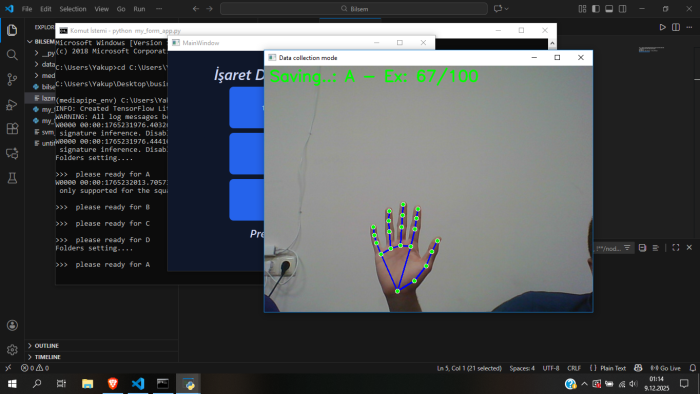The image size is (700, 394).
Task: Open the Explorer view in activity bar
Action: coord(12,30)
